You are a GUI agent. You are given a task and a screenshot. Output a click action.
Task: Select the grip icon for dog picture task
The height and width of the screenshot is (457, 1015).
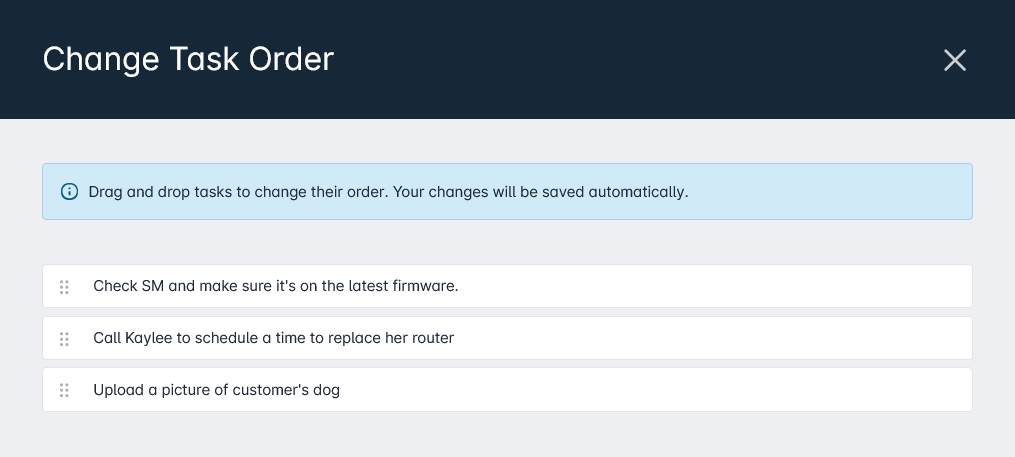click(64, 390)
